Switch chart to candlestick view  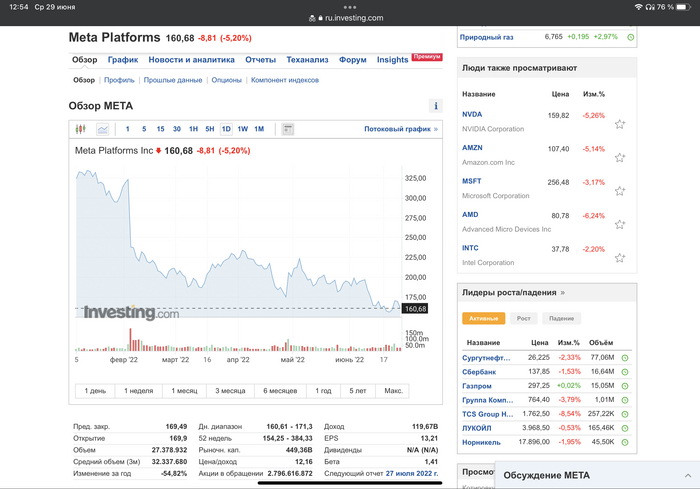tap(81, 129)
